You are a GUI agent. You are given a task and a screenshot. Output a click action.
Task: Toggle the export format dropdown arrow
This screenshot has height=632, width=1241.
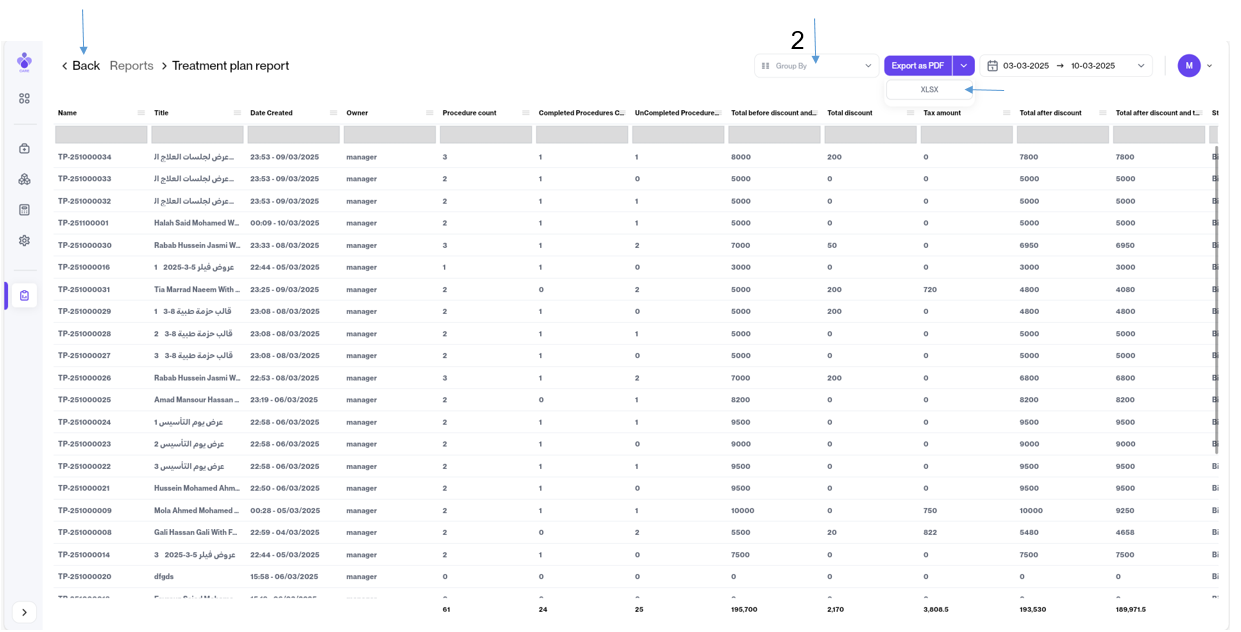click(963, 66)
